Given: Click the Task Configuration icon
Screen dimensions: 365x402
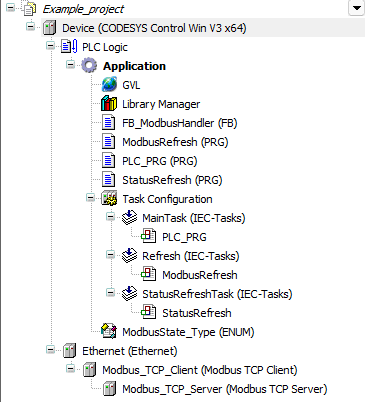Looking at the screenshot, I should coord(109,199).
